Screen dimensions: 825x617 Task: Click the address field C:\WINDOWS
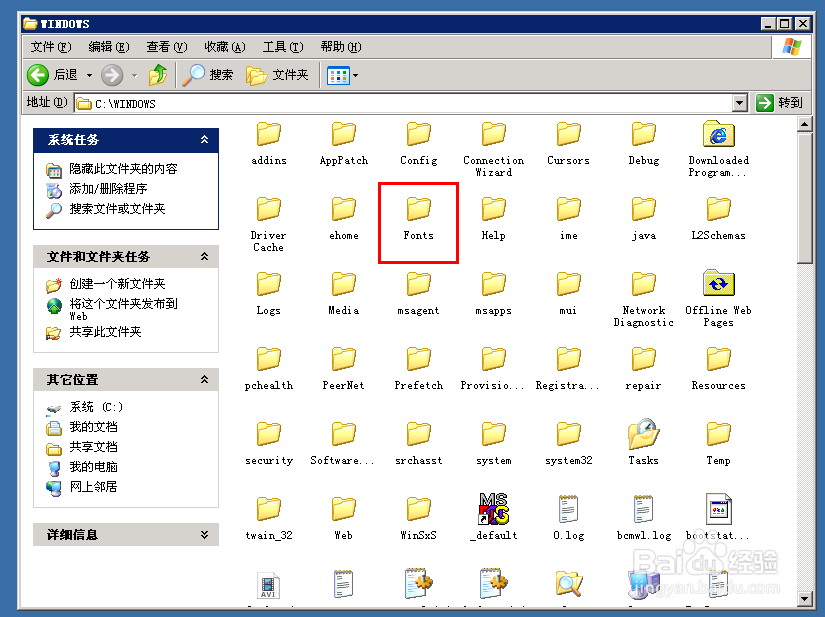coord(404,104)
